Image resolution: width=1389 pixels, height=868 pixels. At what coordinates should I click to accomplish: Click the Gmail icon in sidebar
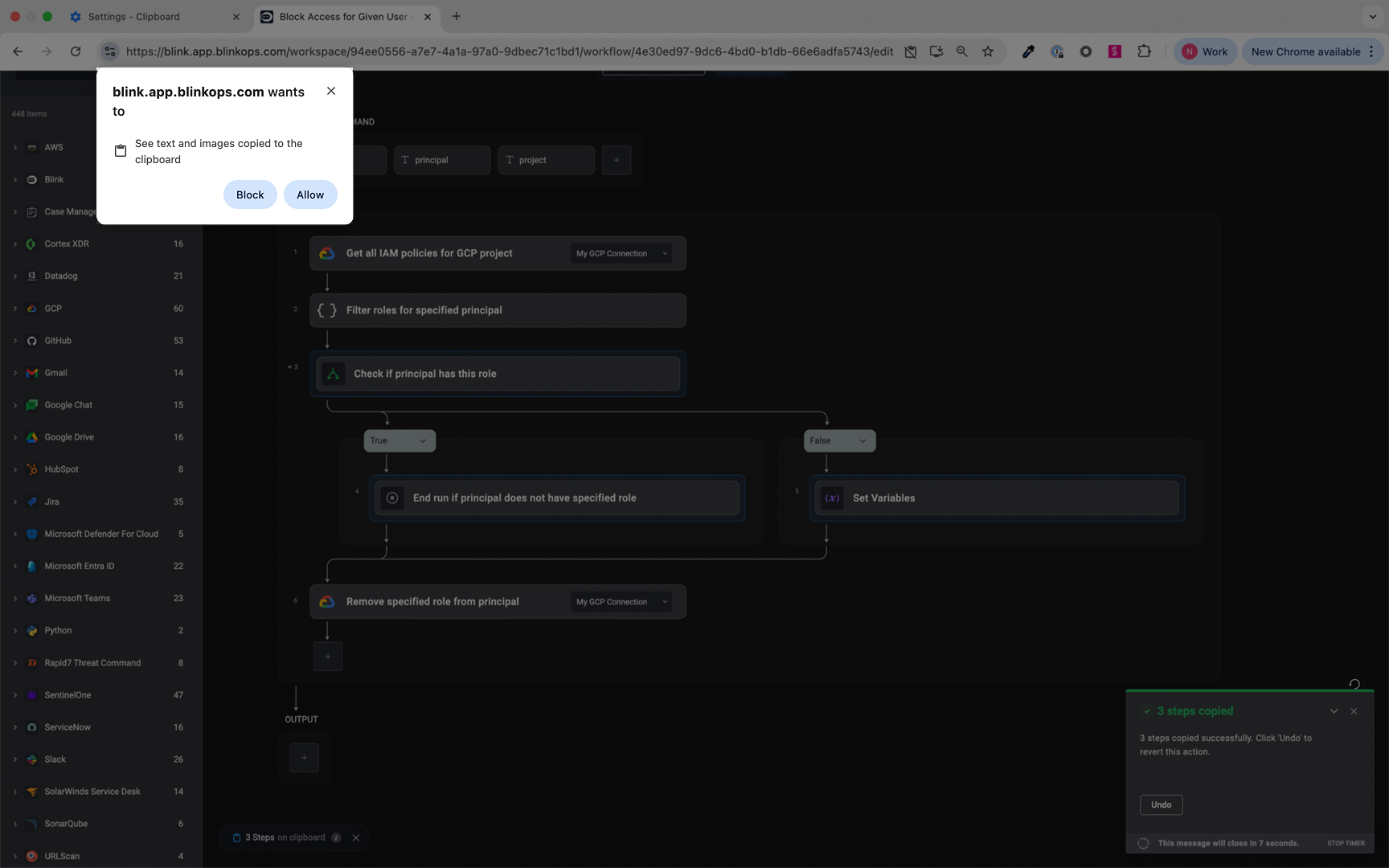coord(32,373)
